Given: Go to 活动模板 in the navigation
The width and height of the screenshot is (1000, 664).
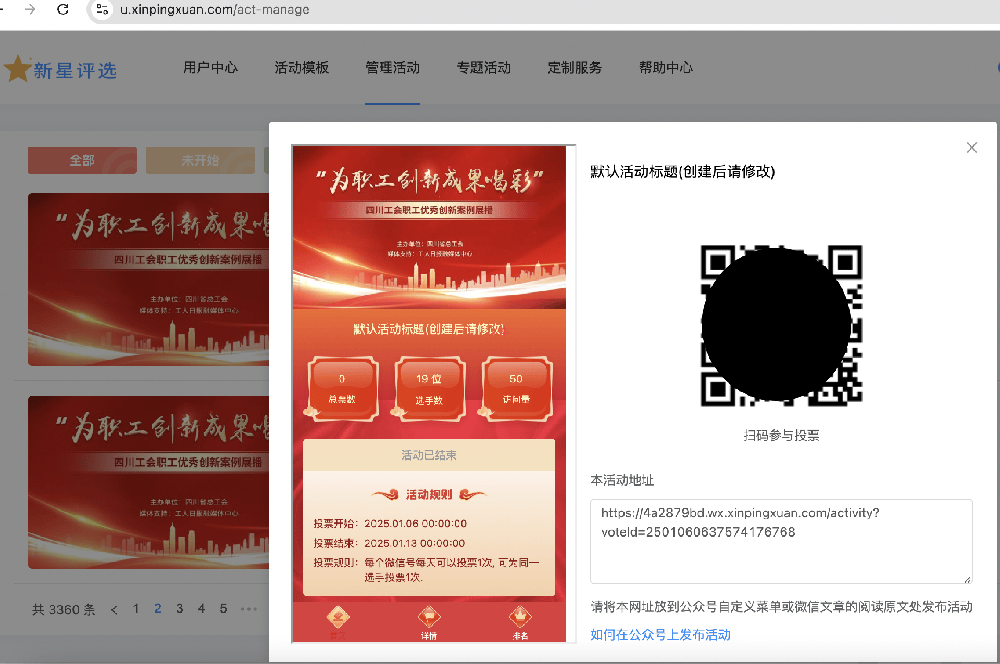Looking at the screenshot, I should pyautogui.click(x=302, y=68).
